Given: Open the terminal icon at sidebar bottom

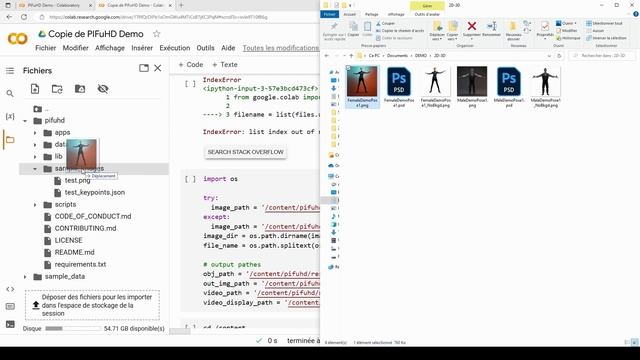Looking at the screenshot, I should pos(10,324).
